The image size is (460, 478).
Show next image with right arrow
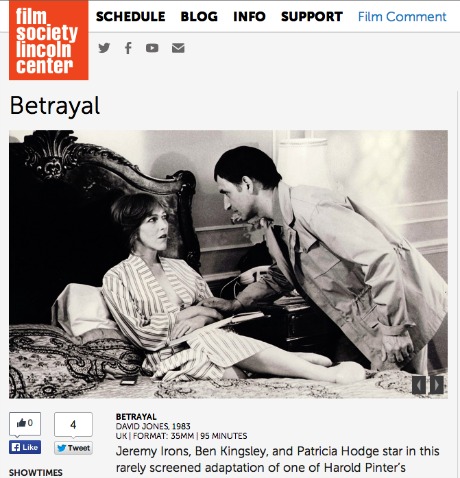pos(437,385)
